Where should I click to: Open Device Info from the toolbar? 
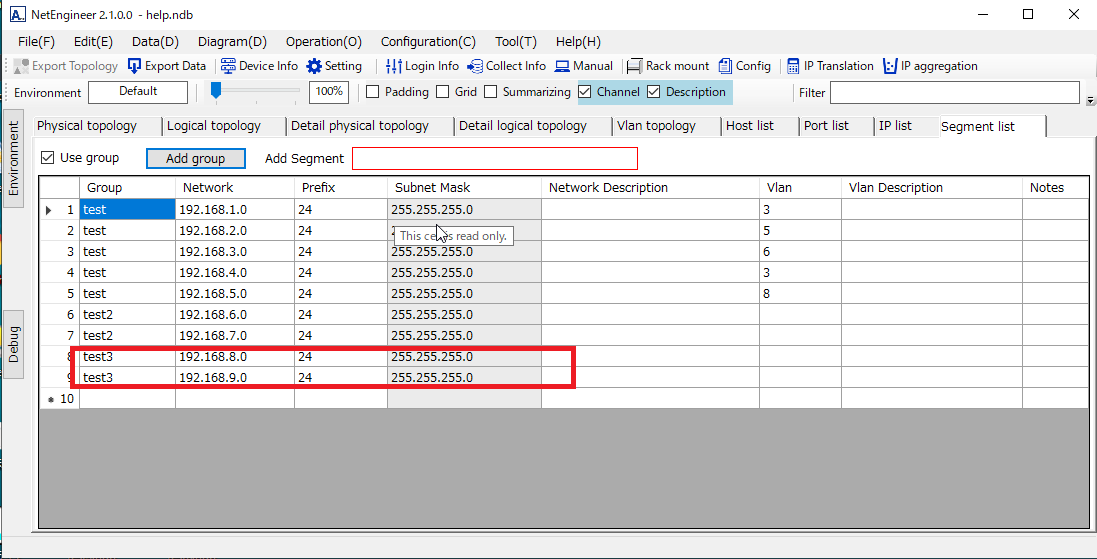click(228, 66)
